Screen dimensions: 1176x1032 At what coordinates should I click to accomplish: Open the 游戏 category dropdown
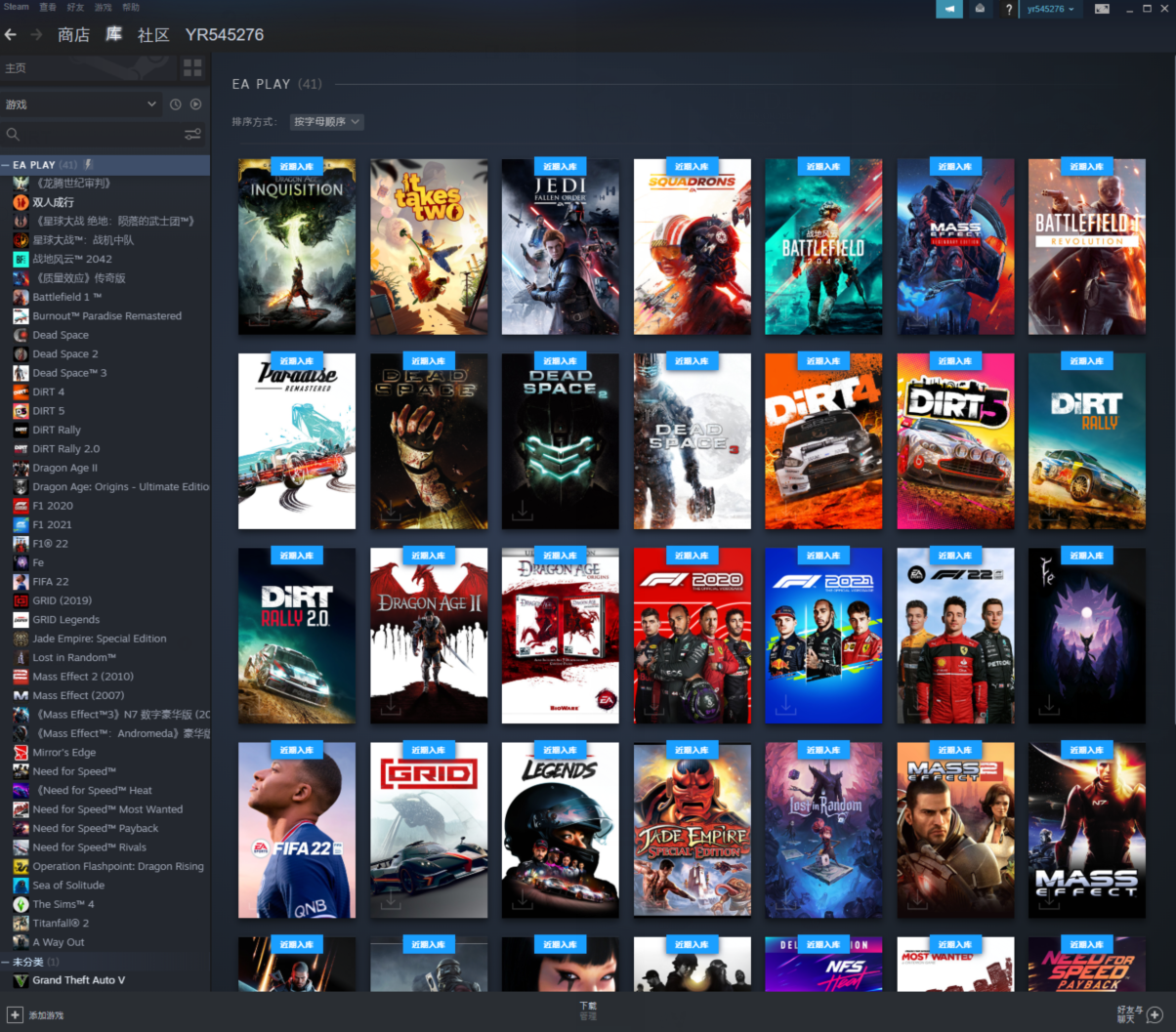click(81, 104)
